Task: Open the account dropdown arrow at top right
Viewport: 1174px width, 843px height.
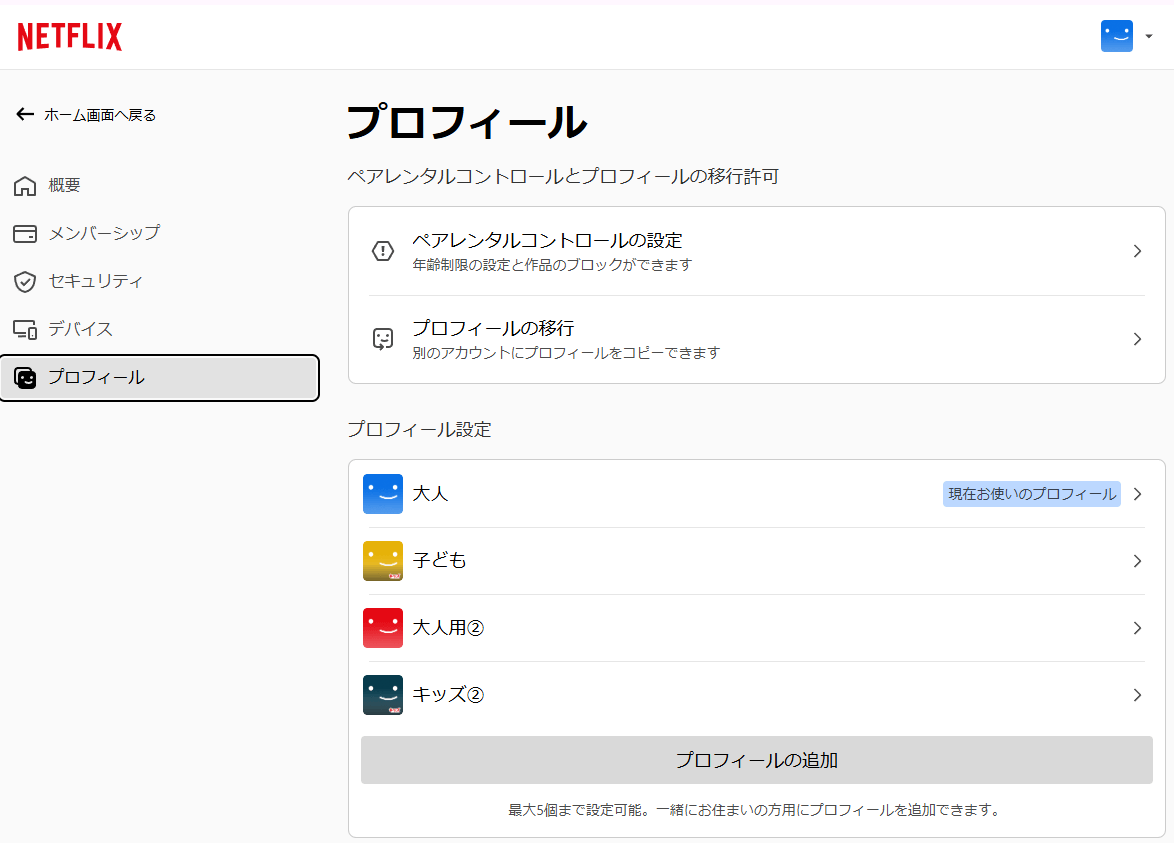Action: 1149,37
